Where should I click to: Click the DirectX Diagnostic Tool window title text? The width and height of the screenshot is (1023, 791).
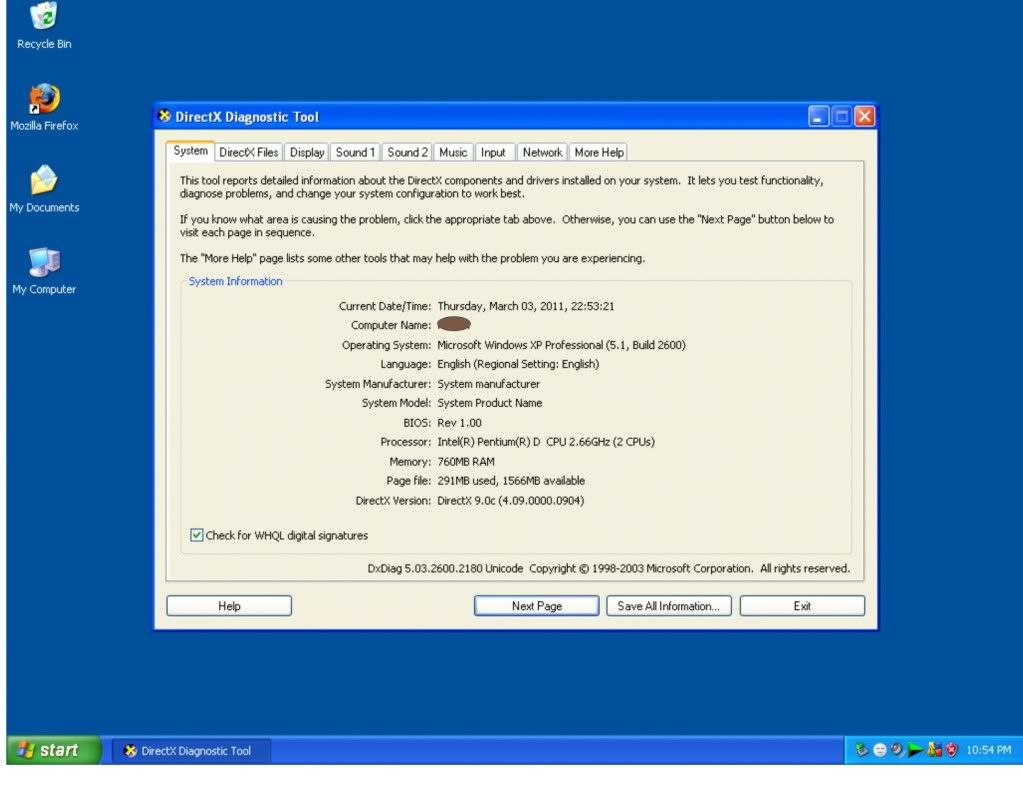coord(247,117)
